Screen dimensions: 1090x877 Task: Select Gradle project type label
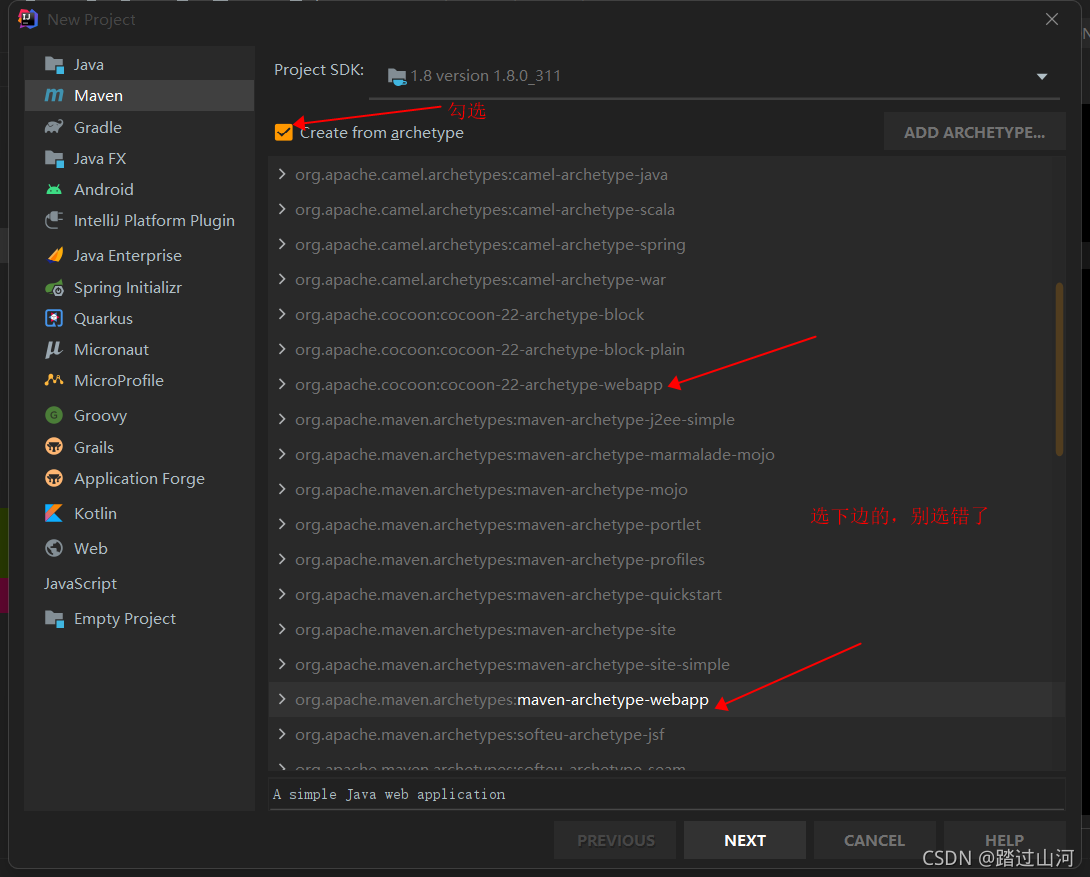(x=98, y=127)
